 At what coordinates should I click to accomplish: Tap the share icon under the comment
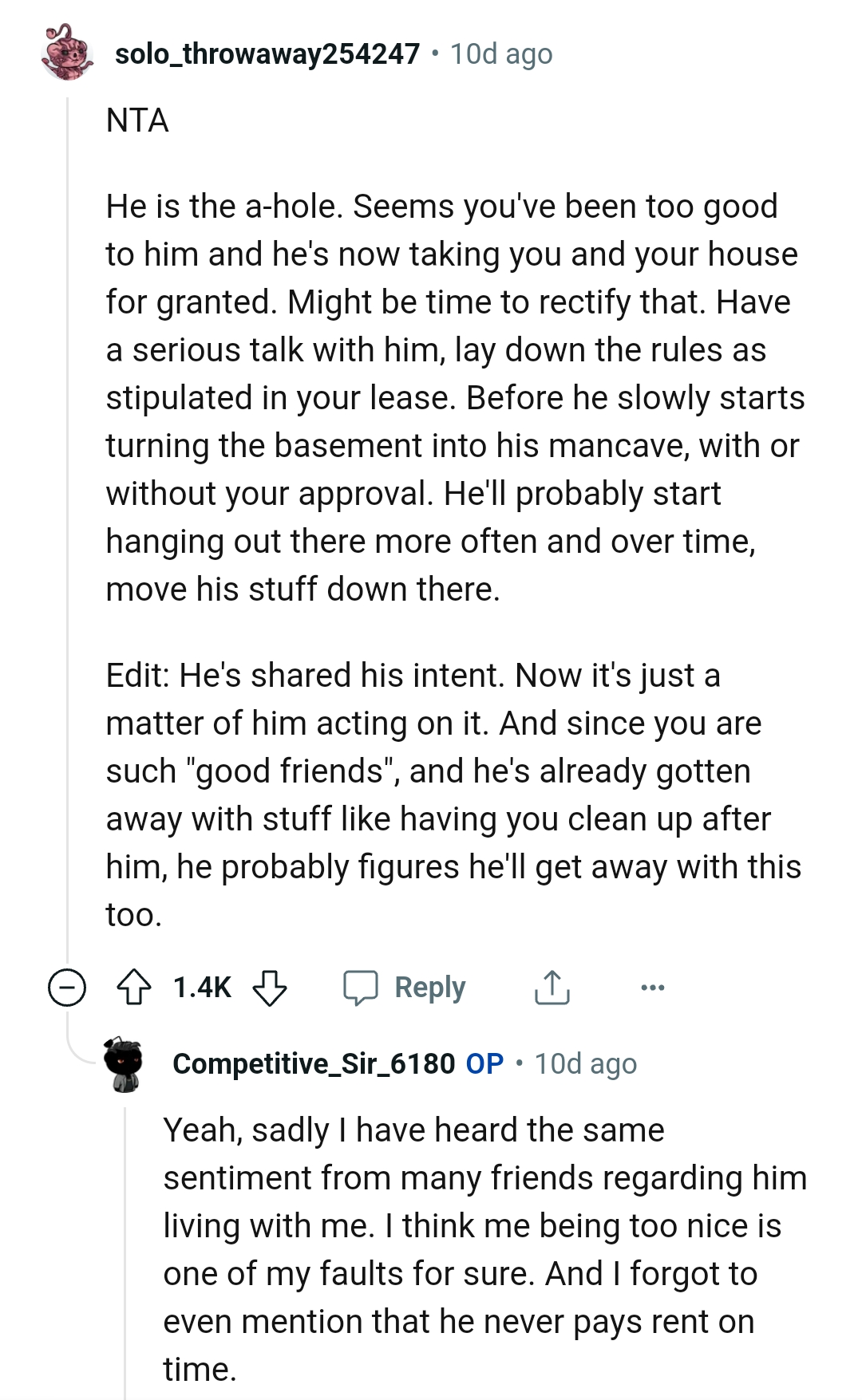click(552, 987)
